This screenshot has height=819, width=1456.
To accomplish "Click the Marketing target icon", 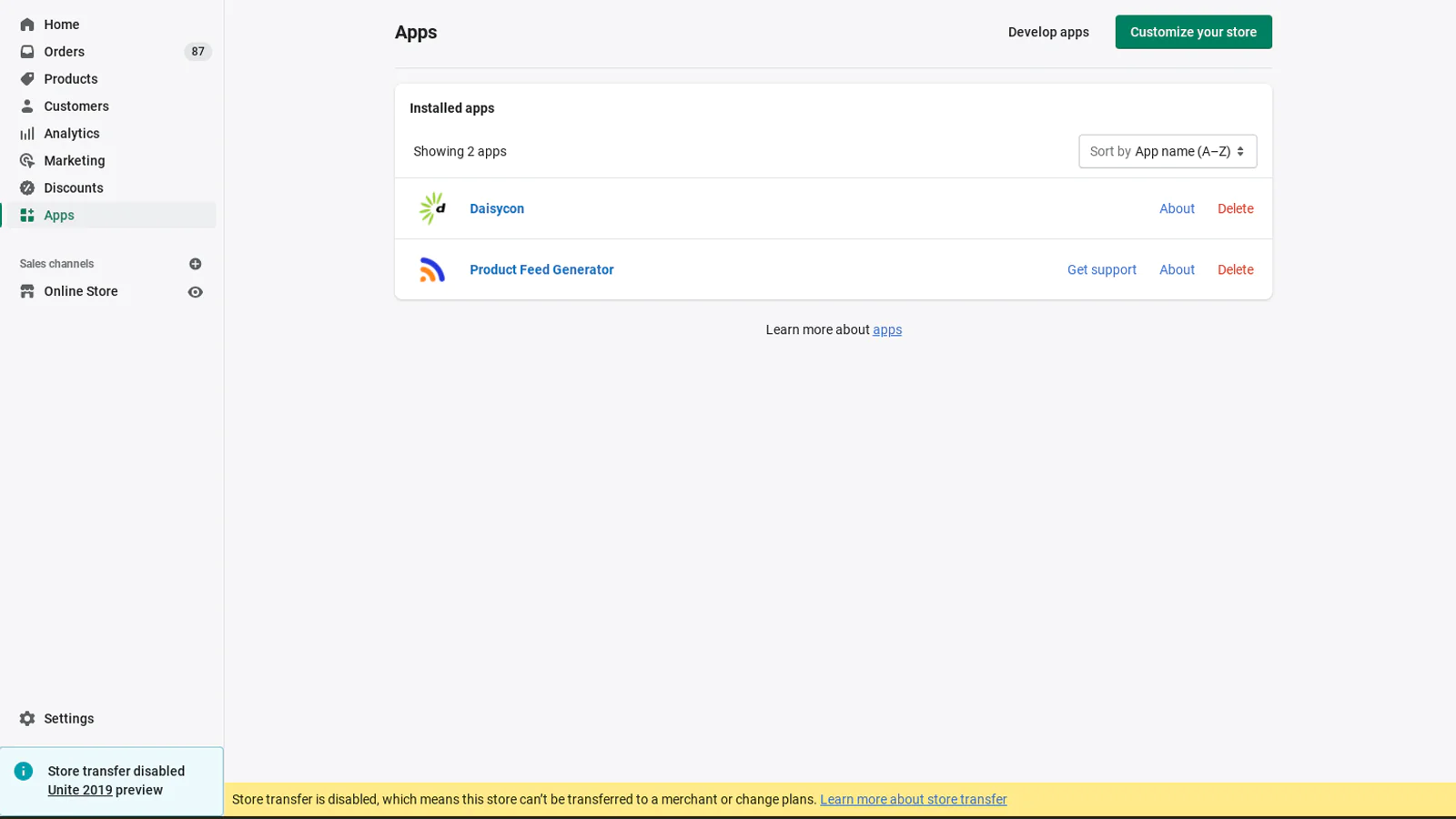I will [x=27, y=161].
